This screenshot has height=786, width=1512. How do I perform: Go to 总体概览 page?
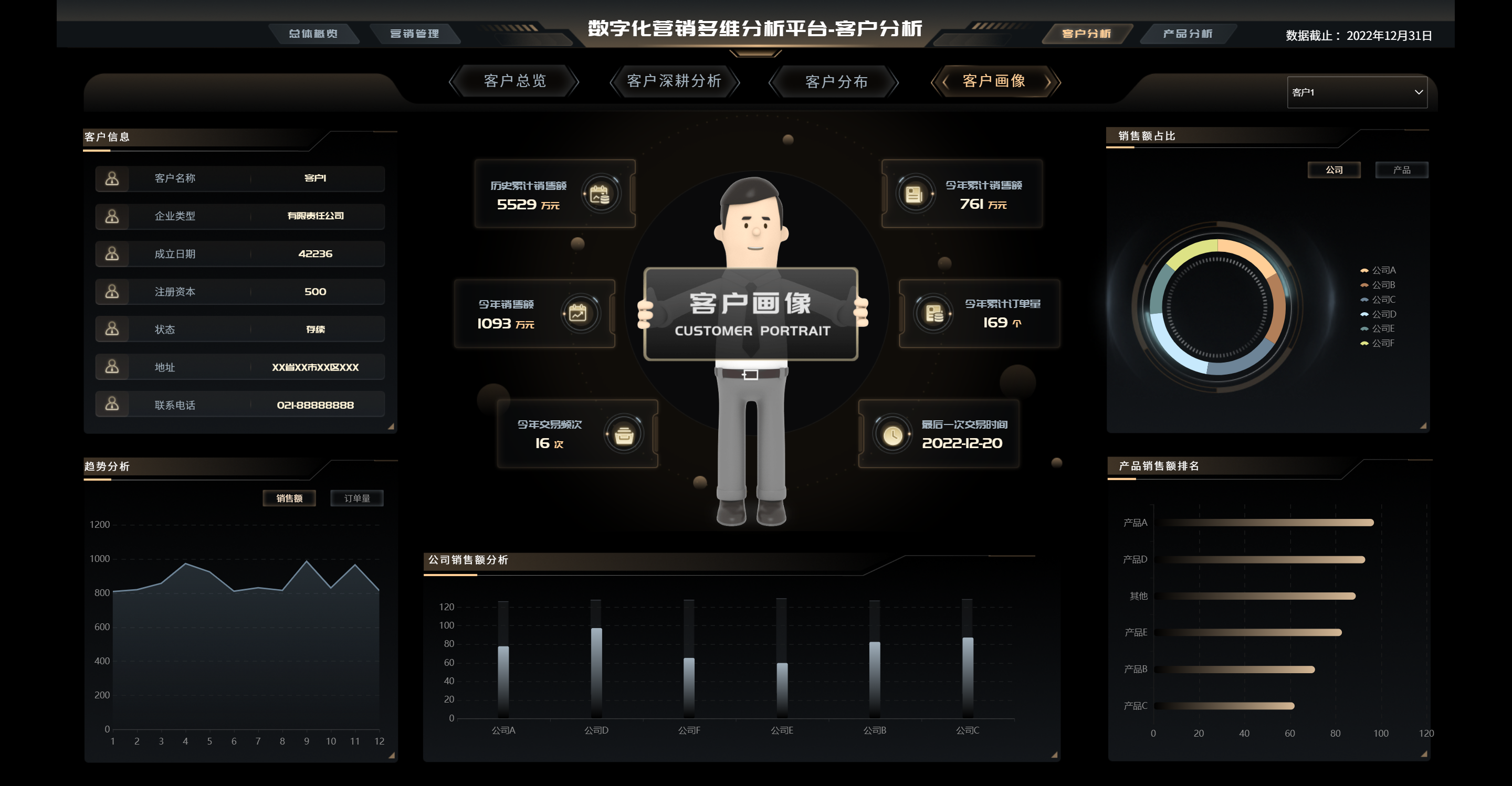tap(313, 34)
